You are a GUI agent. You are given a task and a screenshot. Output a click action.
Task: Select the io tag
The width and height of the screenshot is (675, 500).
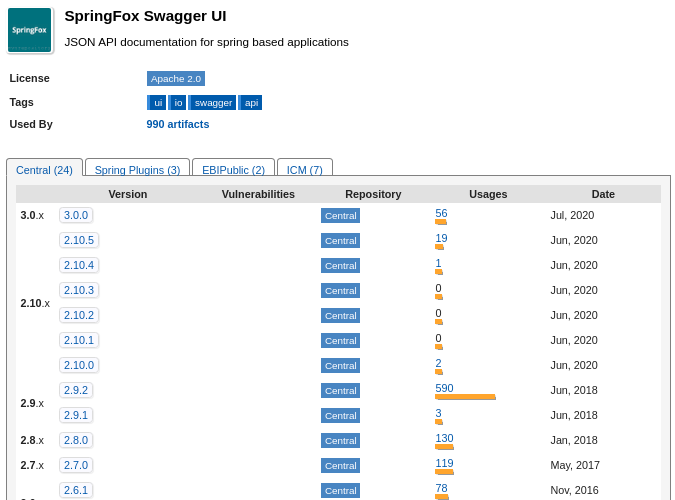[x=178, y=103]
